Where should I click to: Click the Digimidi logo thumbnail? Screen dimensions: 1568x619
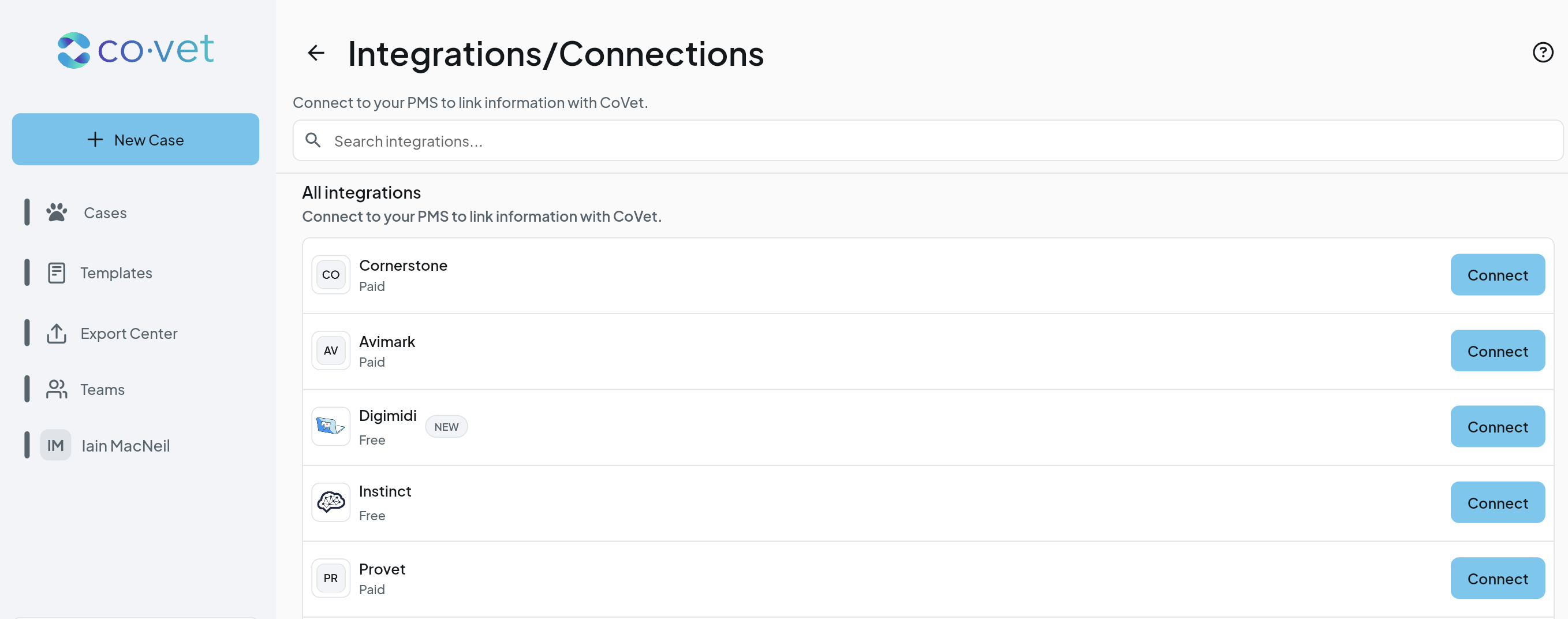[331, 426]
